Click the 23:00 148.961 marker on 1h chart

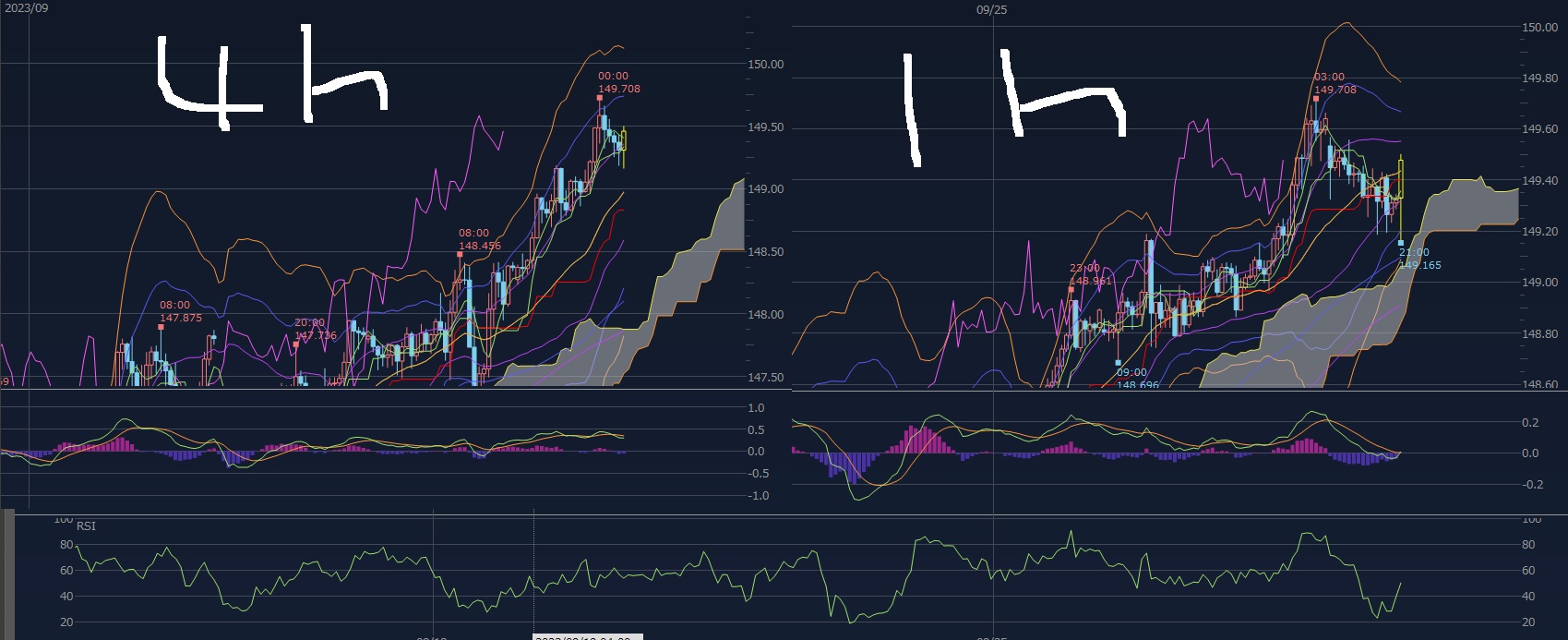tap(1090, 275)
